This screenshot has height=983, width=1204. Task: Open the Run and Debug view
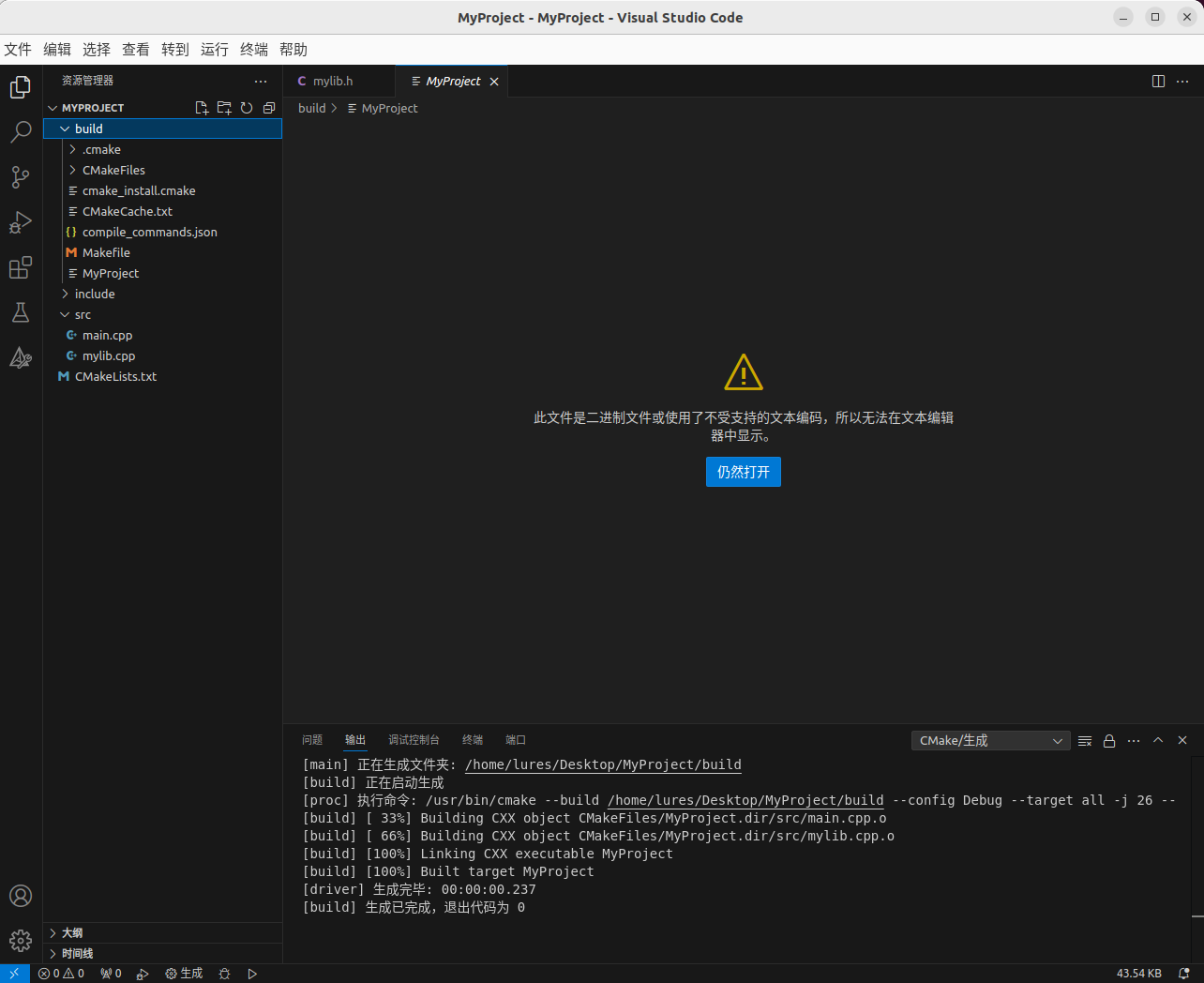[x=21, y=222]
